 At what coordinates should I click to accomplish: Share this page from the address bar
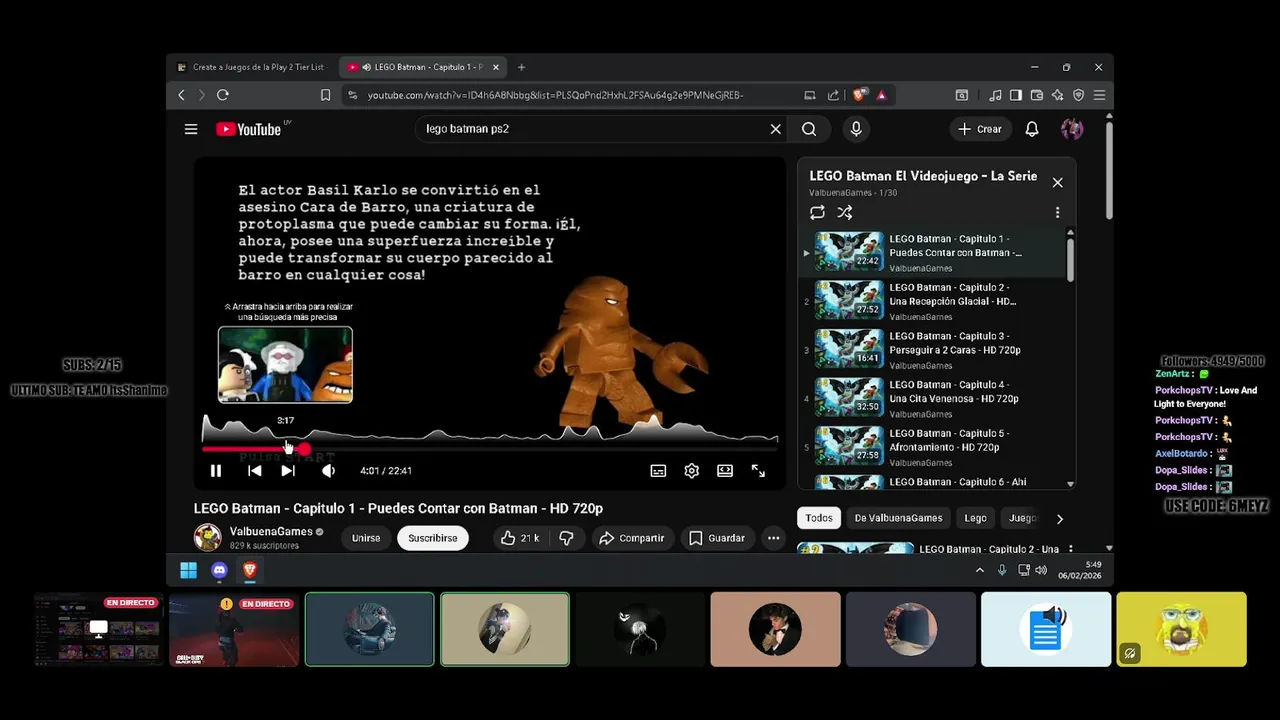point(833,95)
